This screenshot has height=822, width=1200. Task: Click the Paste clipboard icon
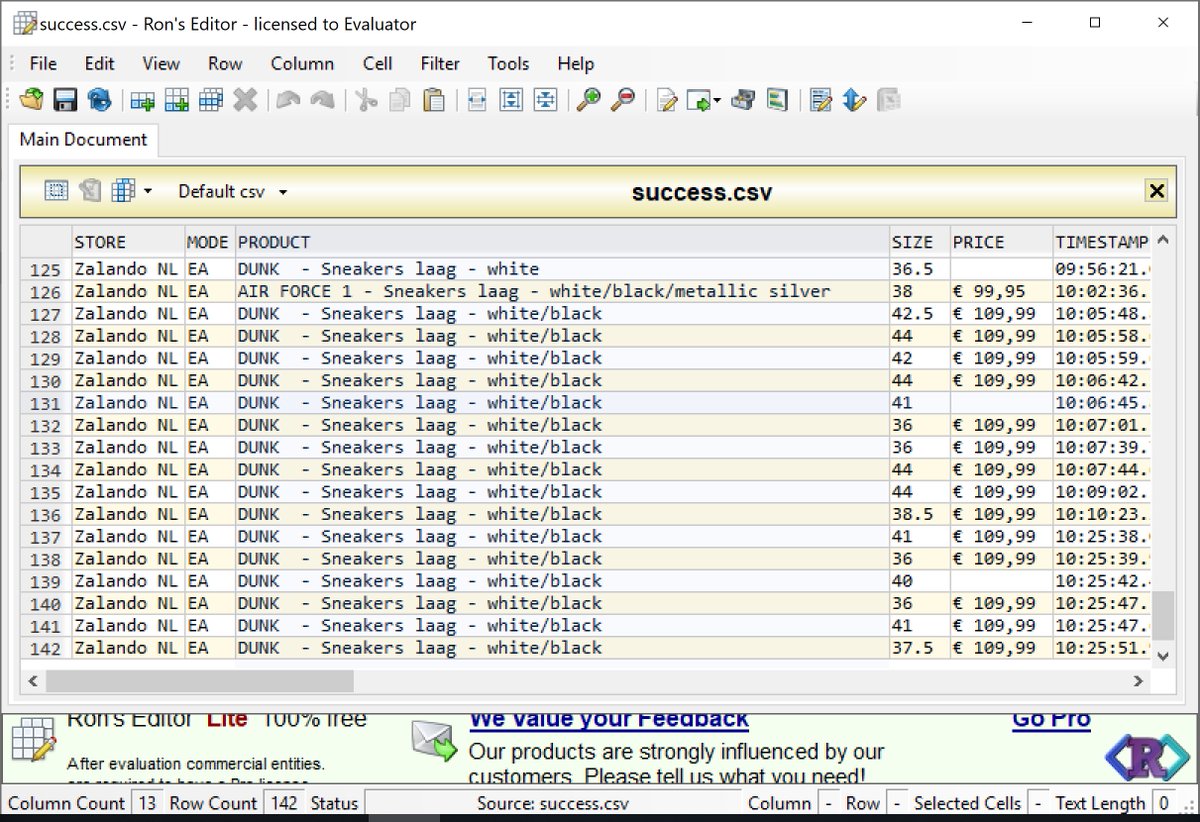(x=434, y=100)
